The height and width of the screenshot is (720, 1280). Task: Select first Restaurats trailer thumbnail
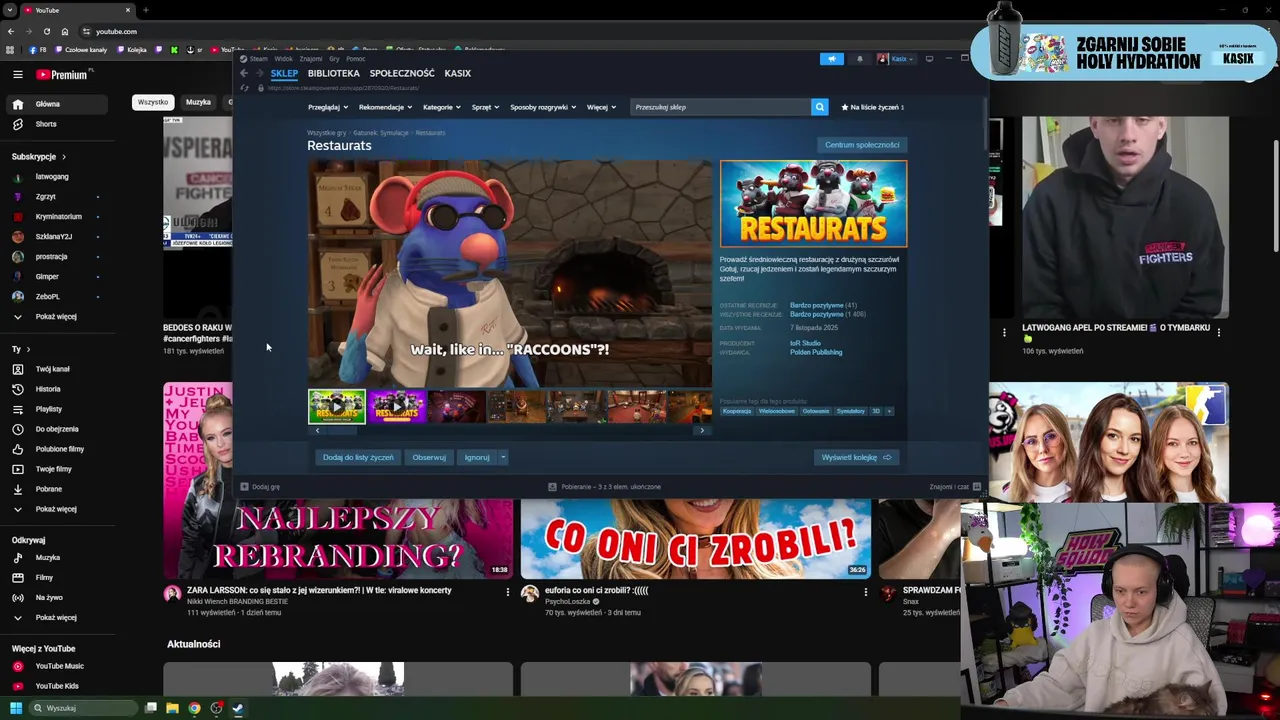tap(337, 407)
